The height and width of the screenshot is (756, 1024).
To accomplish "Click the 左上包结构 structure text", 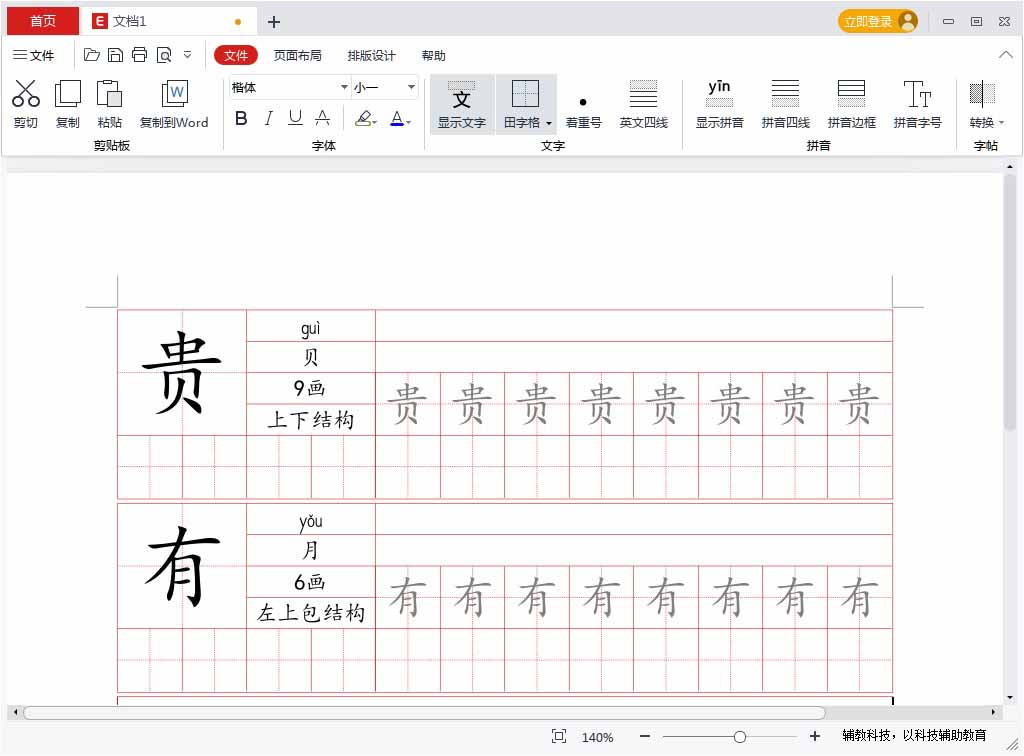I will click(311, 613).
